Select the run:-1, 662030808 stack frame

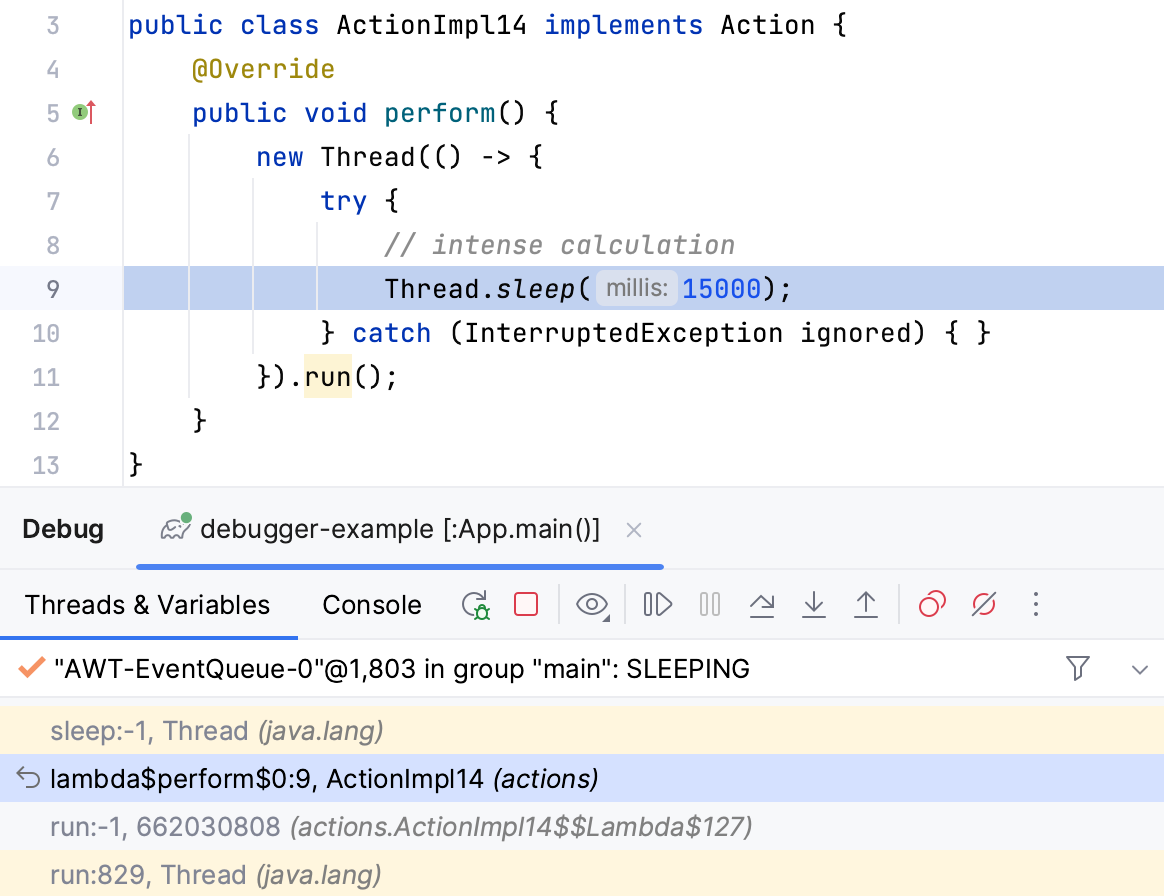point(582,826)
